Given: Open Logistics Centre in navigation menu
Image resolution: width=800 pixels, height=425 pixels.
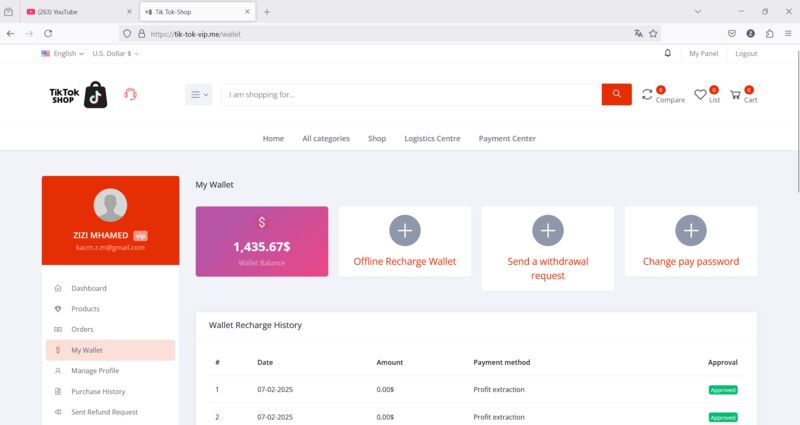Looking at the screenshot, I should point(432,138).
